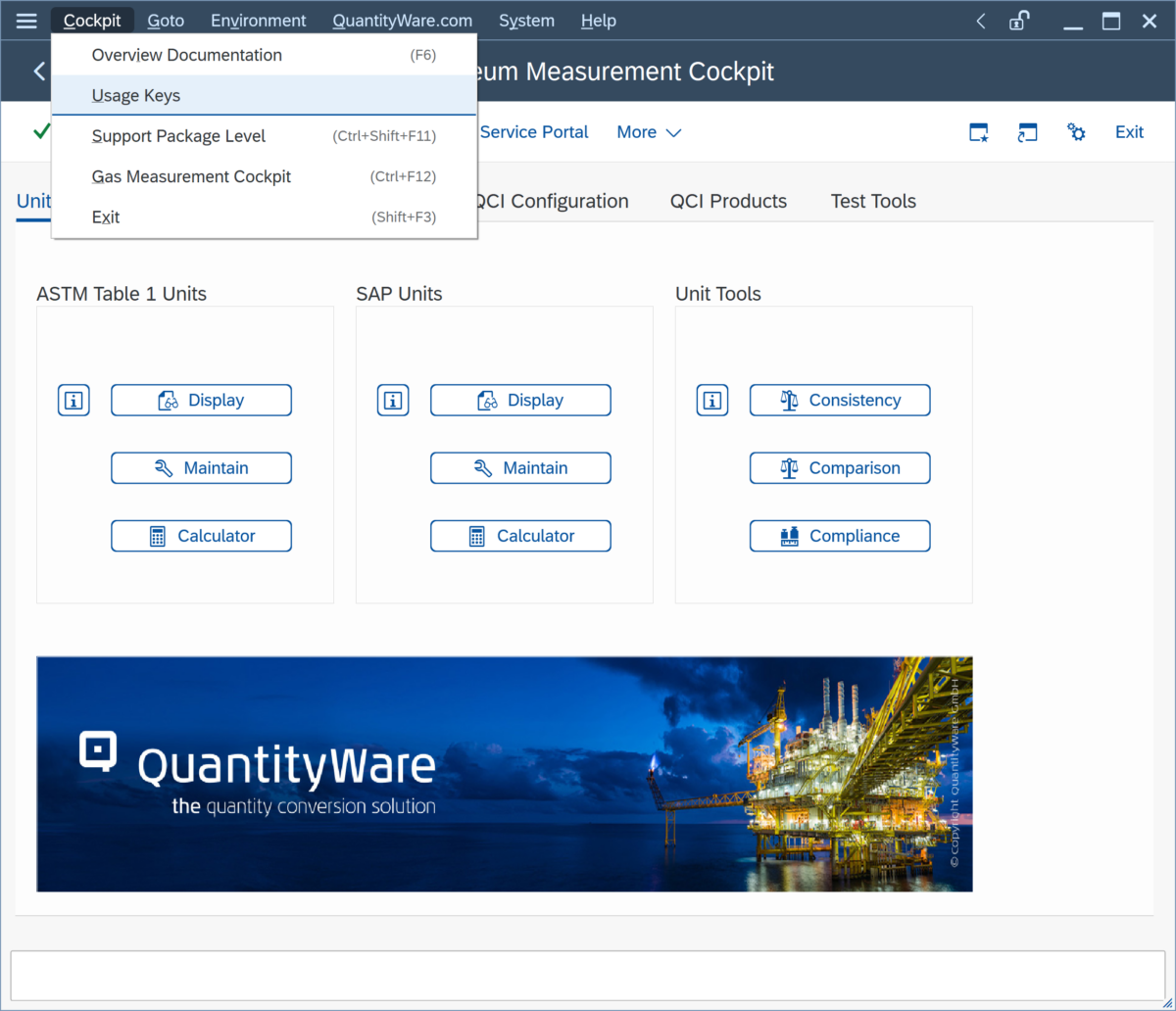The height and width of the screenshot is (1011, 1176).
Task: Select Usage Keys in the Cockpit menu
Action: [x=135, y=95]
